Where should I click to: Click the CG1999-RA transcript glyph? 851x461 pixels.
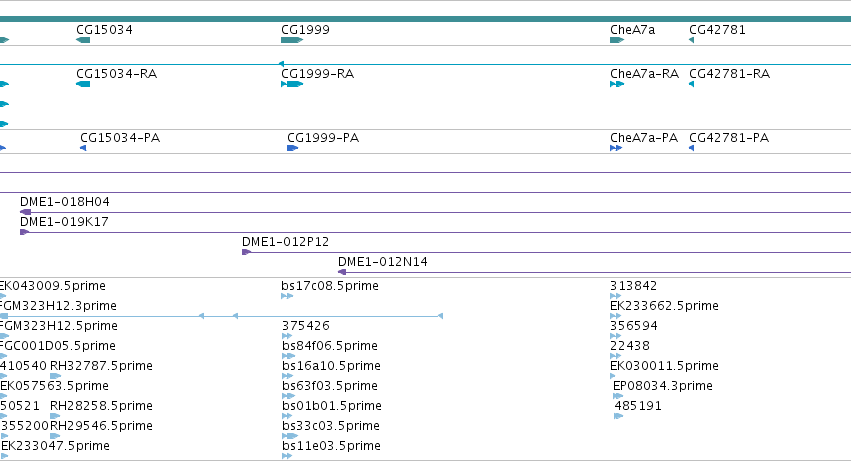coord(292,84)
